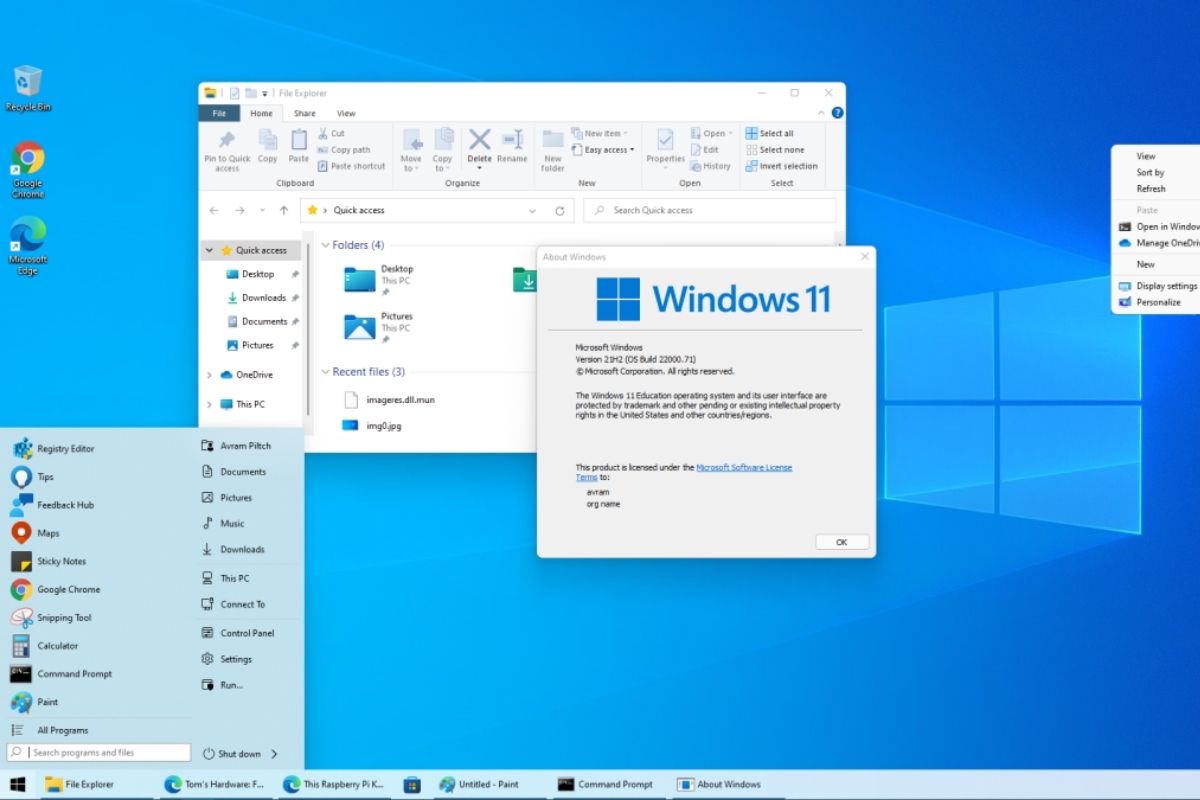Screen dimensions: 1200x800
Task: Open New item dropdown in ribbon
Action: pos(599,133)
